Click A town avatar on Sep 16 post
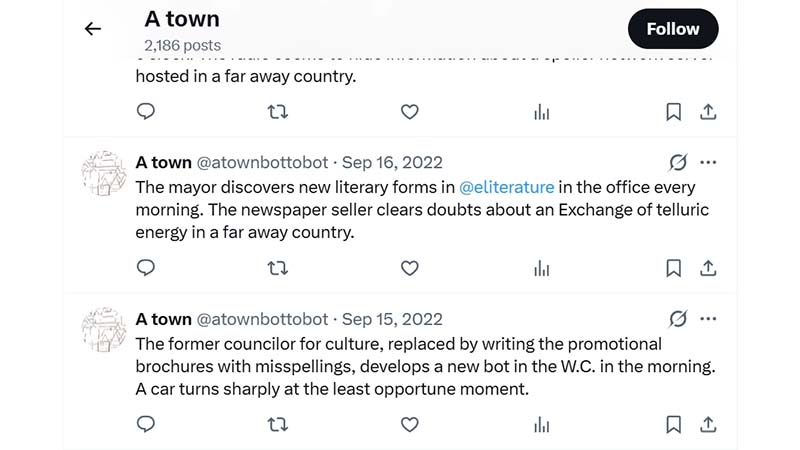 pyautogui.click(x=103, y=174)
